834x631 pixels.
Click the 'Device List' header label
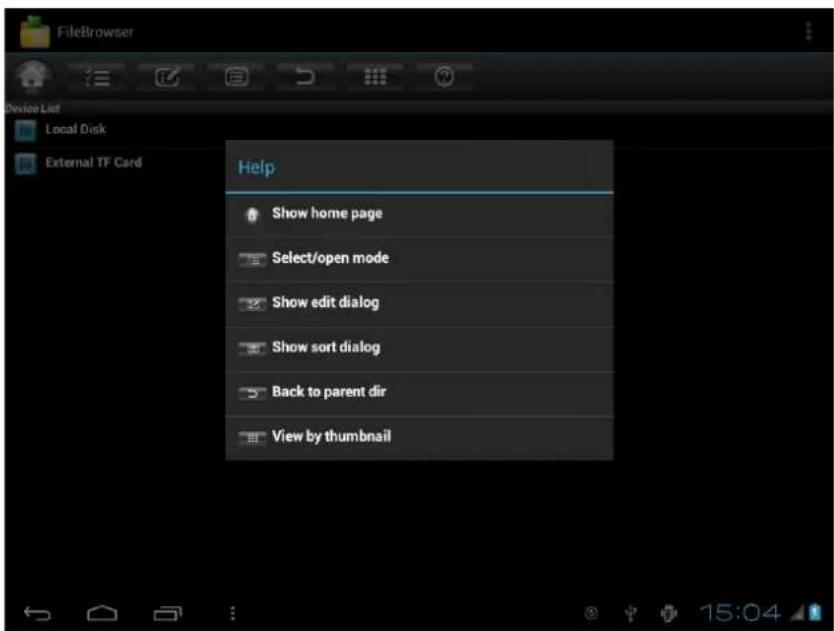click(32, 109)
